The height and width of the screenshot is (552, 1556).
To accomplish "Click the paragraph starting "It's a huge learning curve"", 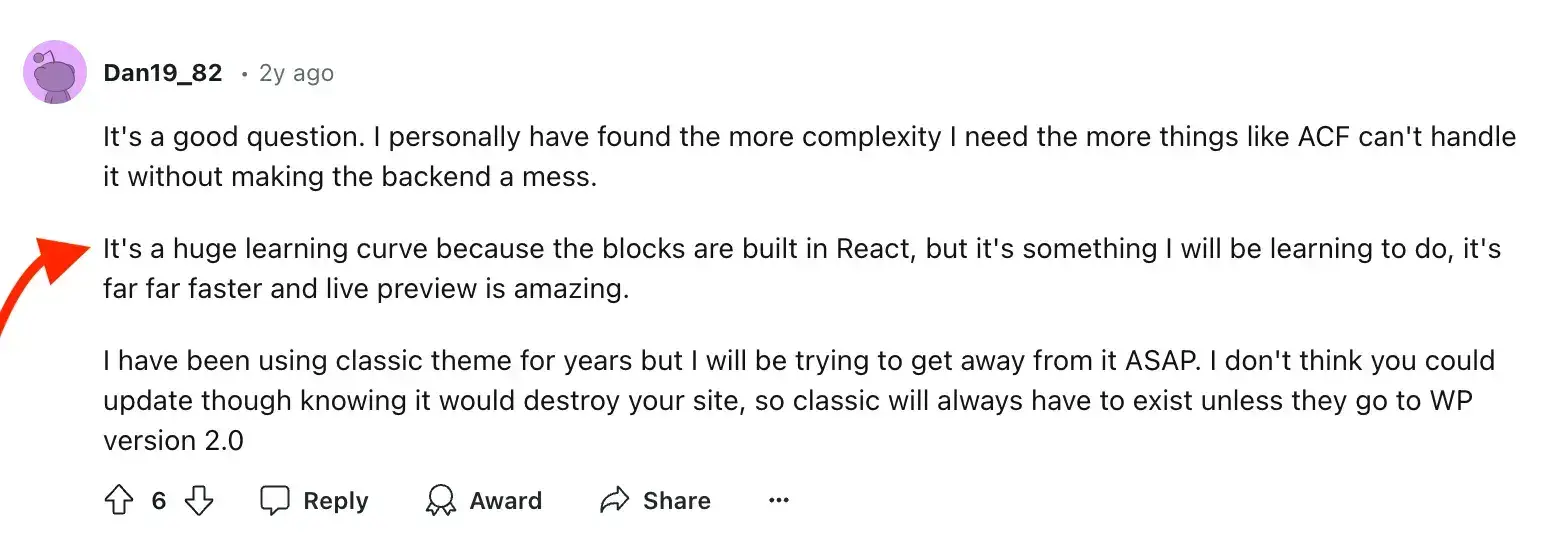I will point(802,270).
